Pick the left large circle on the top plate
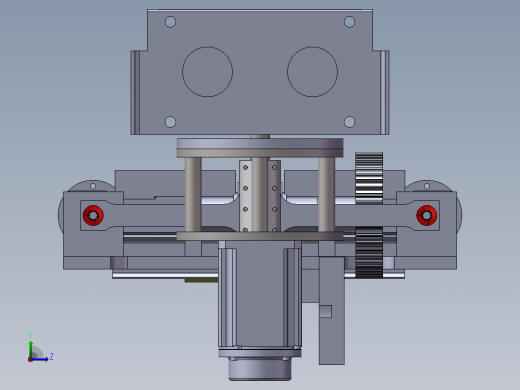The width and height of the screenshot is (520, 390). pos(207,72)
